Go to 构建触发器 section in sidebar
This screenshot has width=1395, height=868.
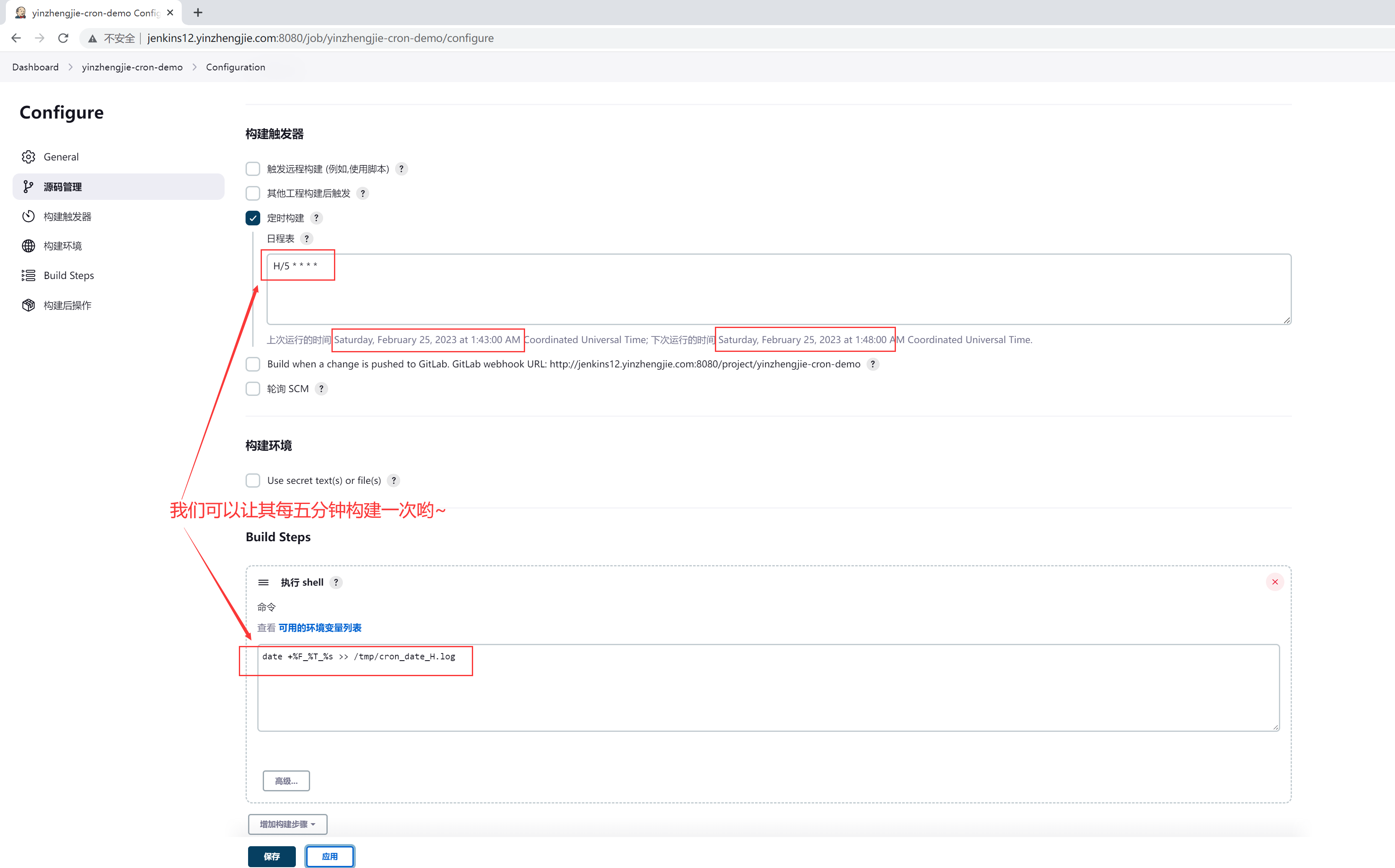tap(67, 217)
